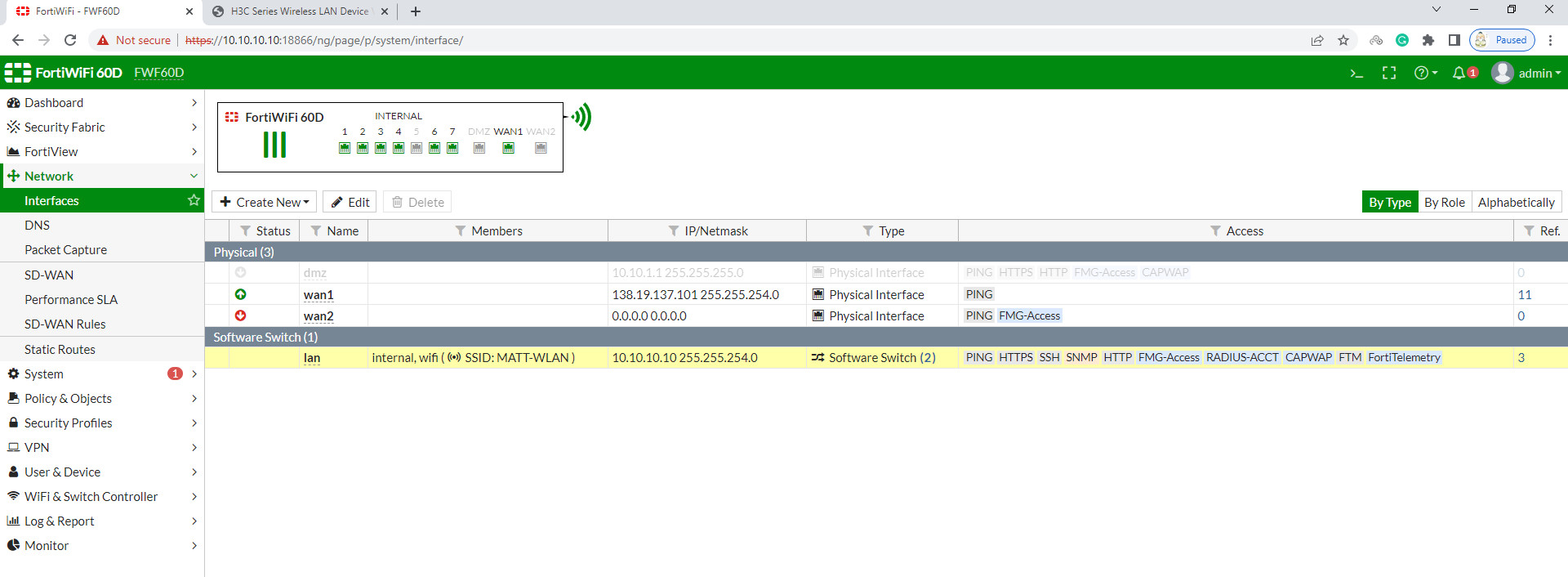Select the WAN2 port on faceplate
Screen dimensions: 1568x577
[x=541, y=148]
